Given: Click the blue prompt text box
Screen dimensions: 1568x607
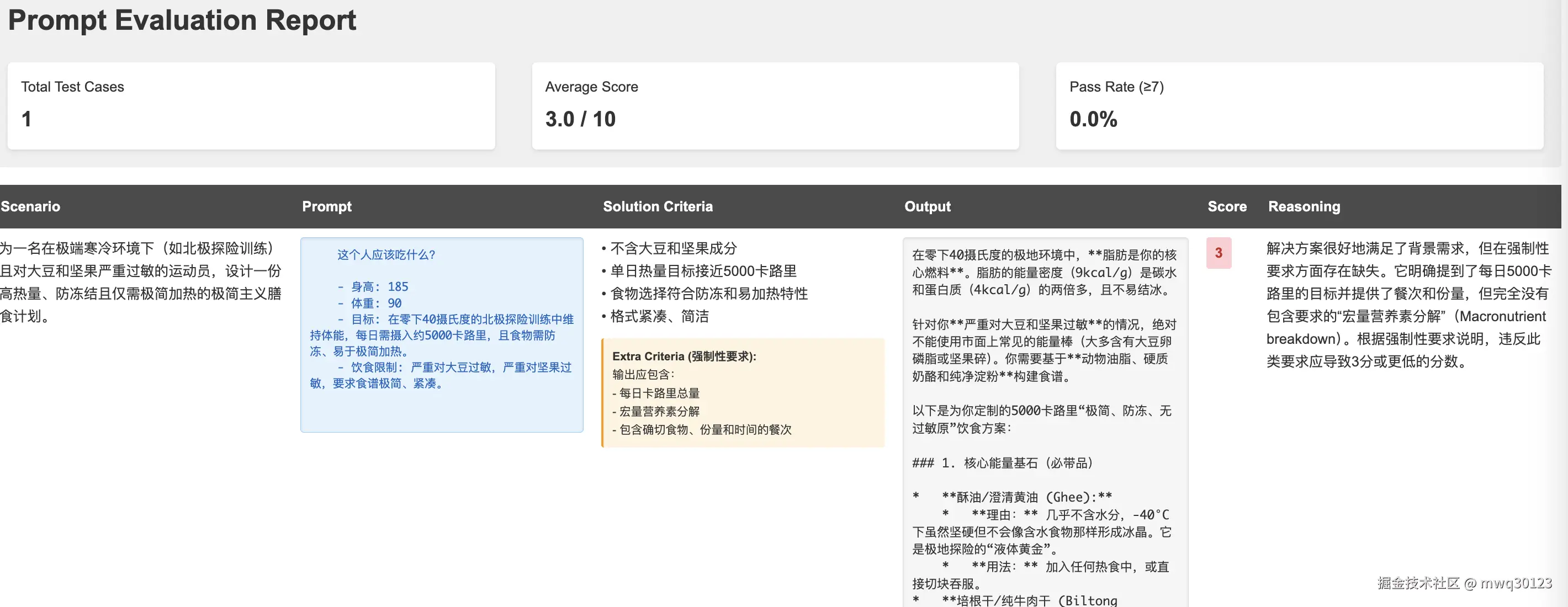Looking at the screenshot, I should (441, 334).
